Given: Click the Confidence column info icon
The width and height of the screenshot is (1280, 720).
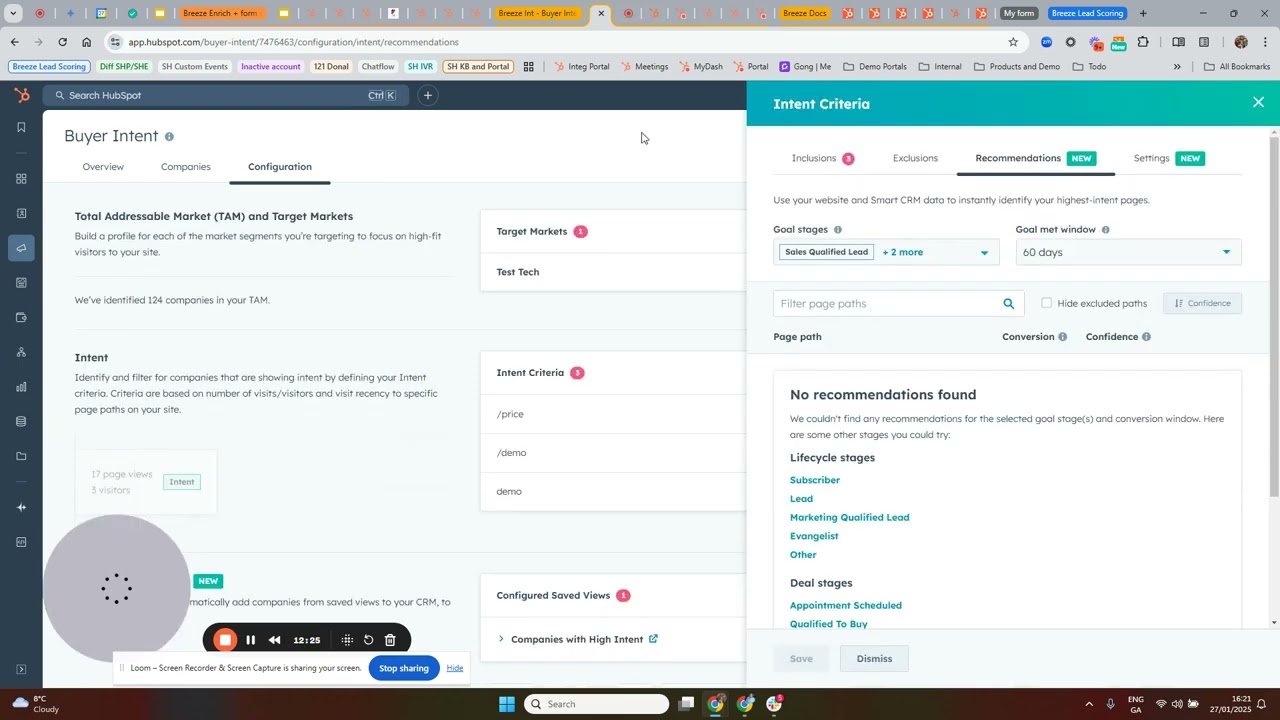Looking at the screenshot, I should [x=1146, y=337].
